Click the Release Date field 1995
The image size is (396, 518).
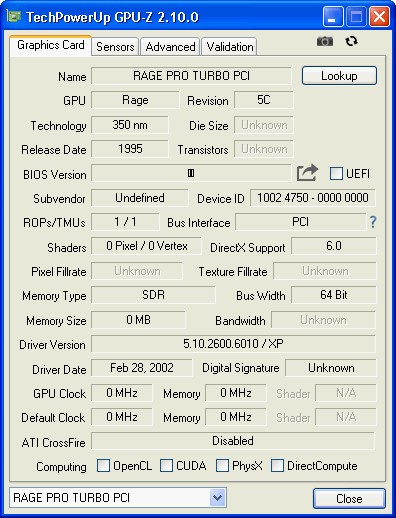point(130,149)
